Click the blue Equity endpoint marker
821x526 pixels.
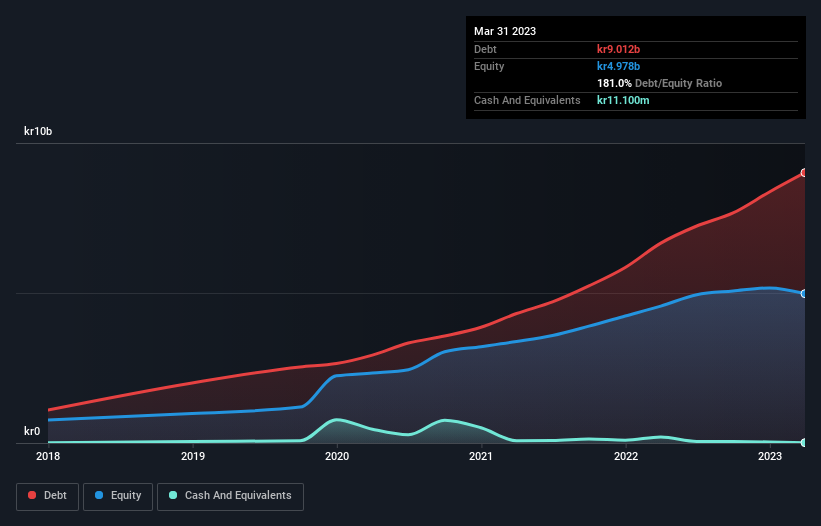click(x=804, y=294)
